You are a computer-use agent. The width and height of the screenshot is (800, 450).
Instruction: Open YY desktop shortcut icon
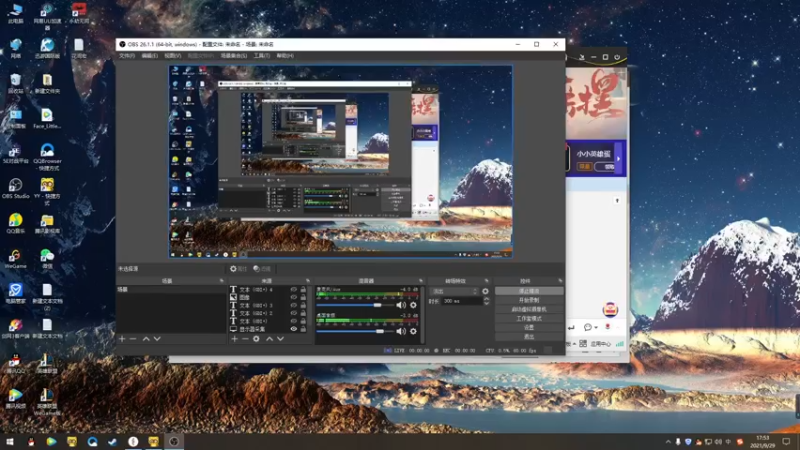tap(47, 192)
